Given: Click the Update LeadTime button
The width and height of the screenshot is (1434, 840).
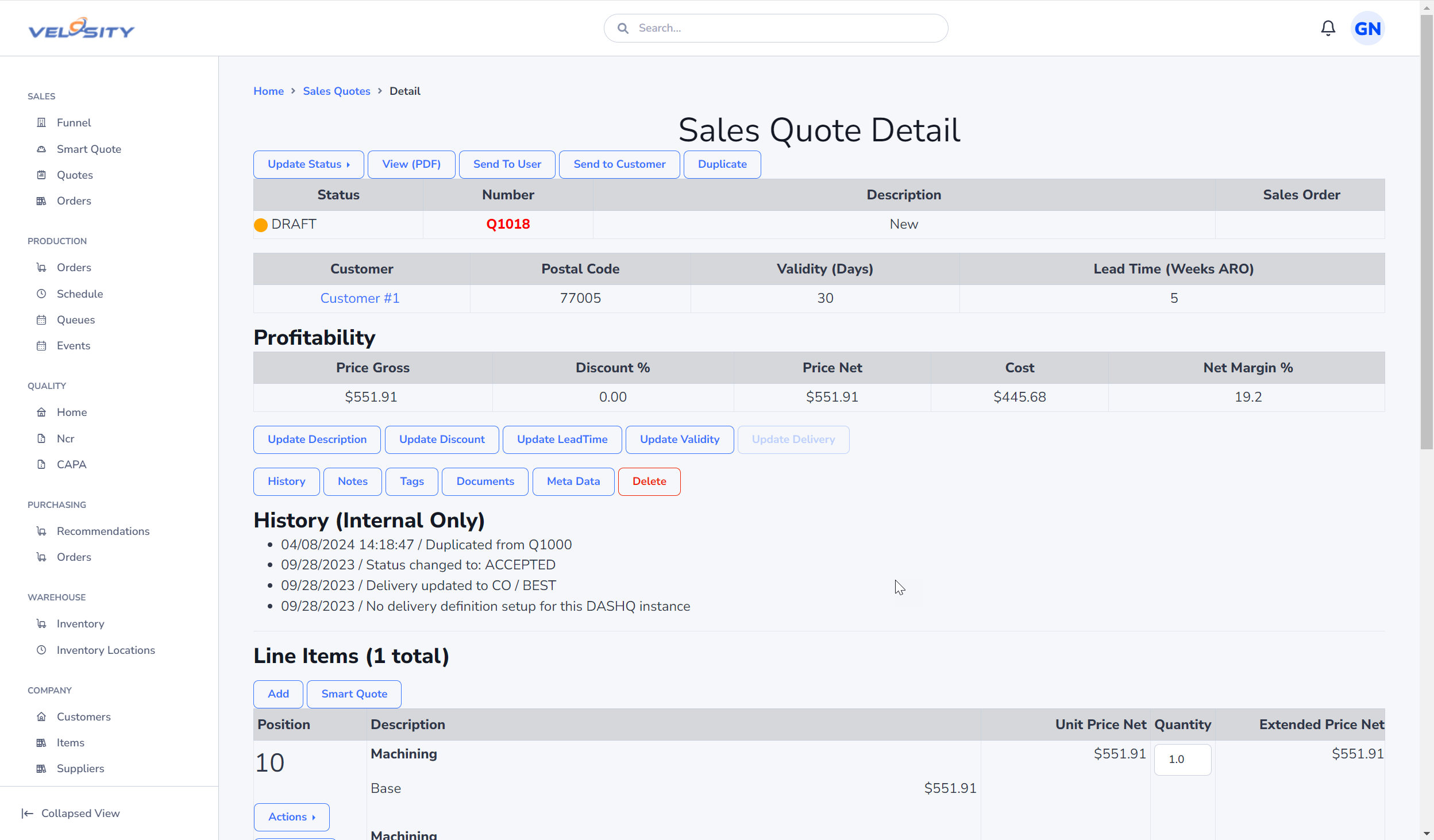Looking at the screenshot, I should [x=562, y=440].
